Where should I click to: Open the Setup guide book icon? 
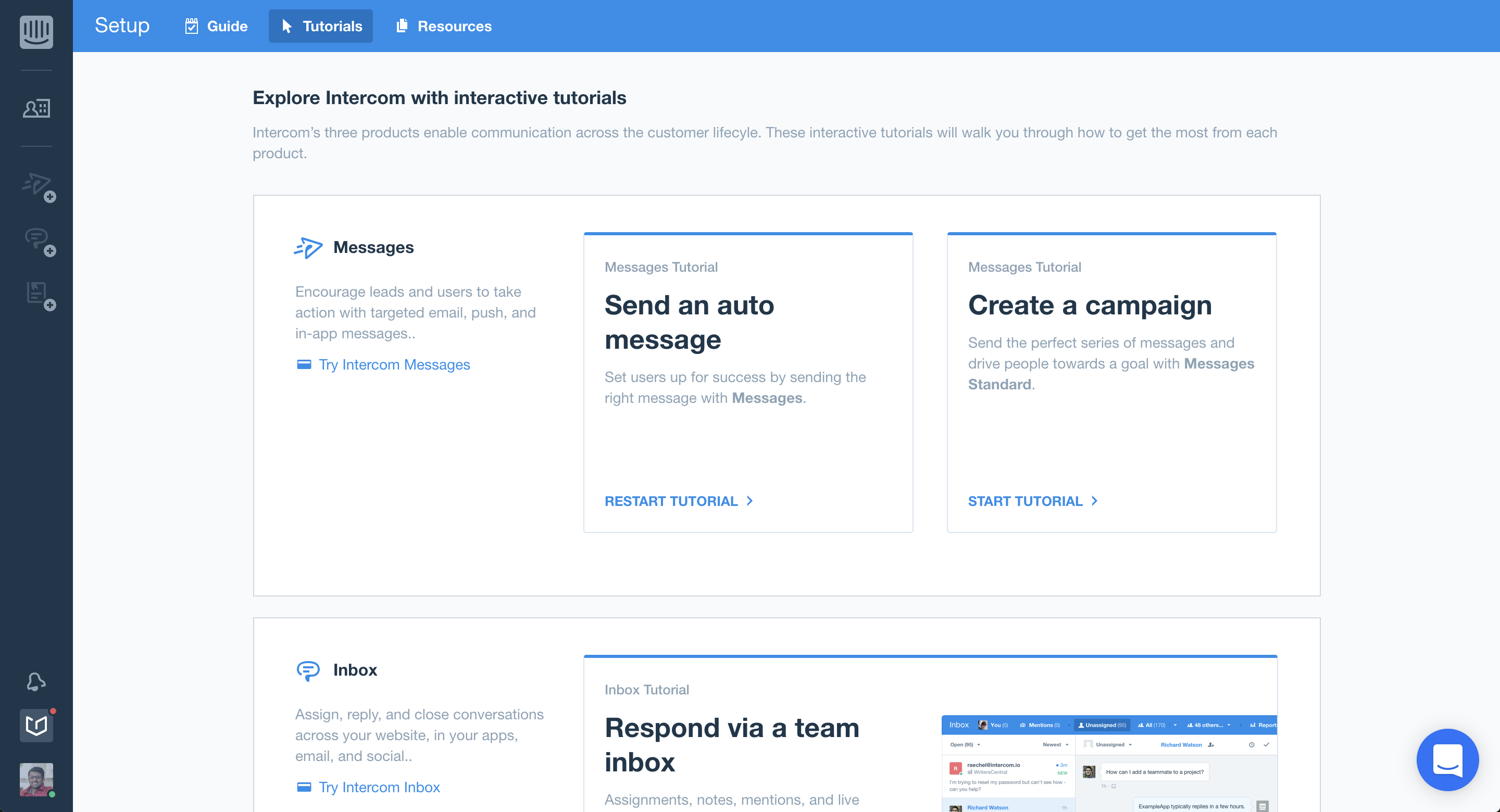pyautogui.click(x=36, y=725)
